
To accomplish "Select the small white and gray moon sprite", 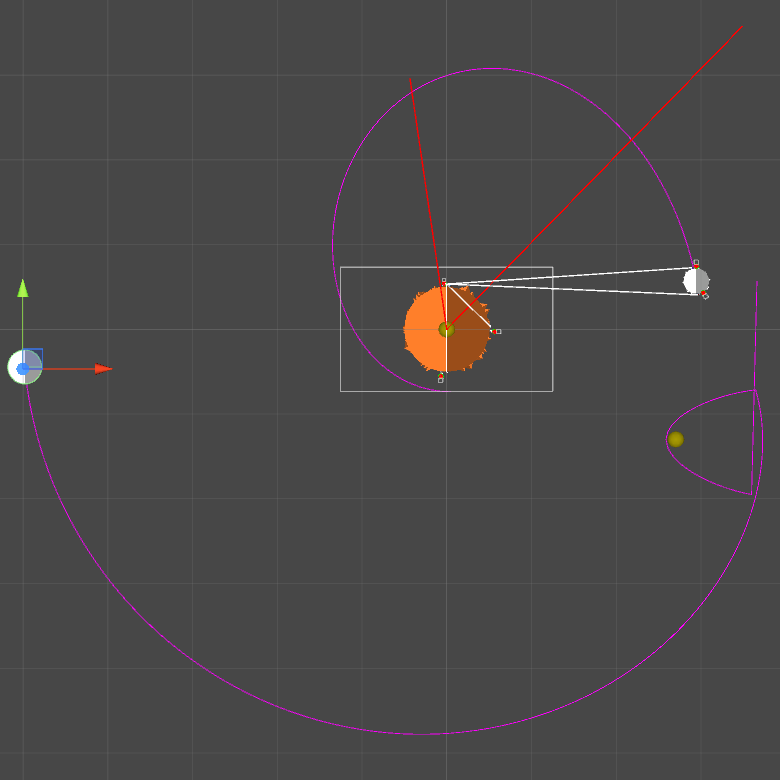I will (x=696, y=281).
